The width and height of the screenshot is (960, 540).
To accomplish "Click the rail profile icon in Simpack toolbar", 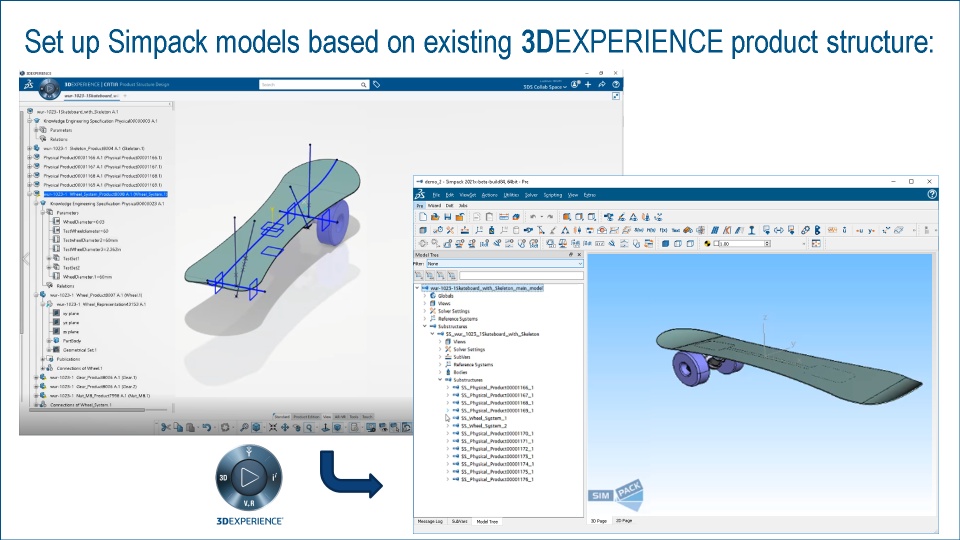I will point(752,230).
